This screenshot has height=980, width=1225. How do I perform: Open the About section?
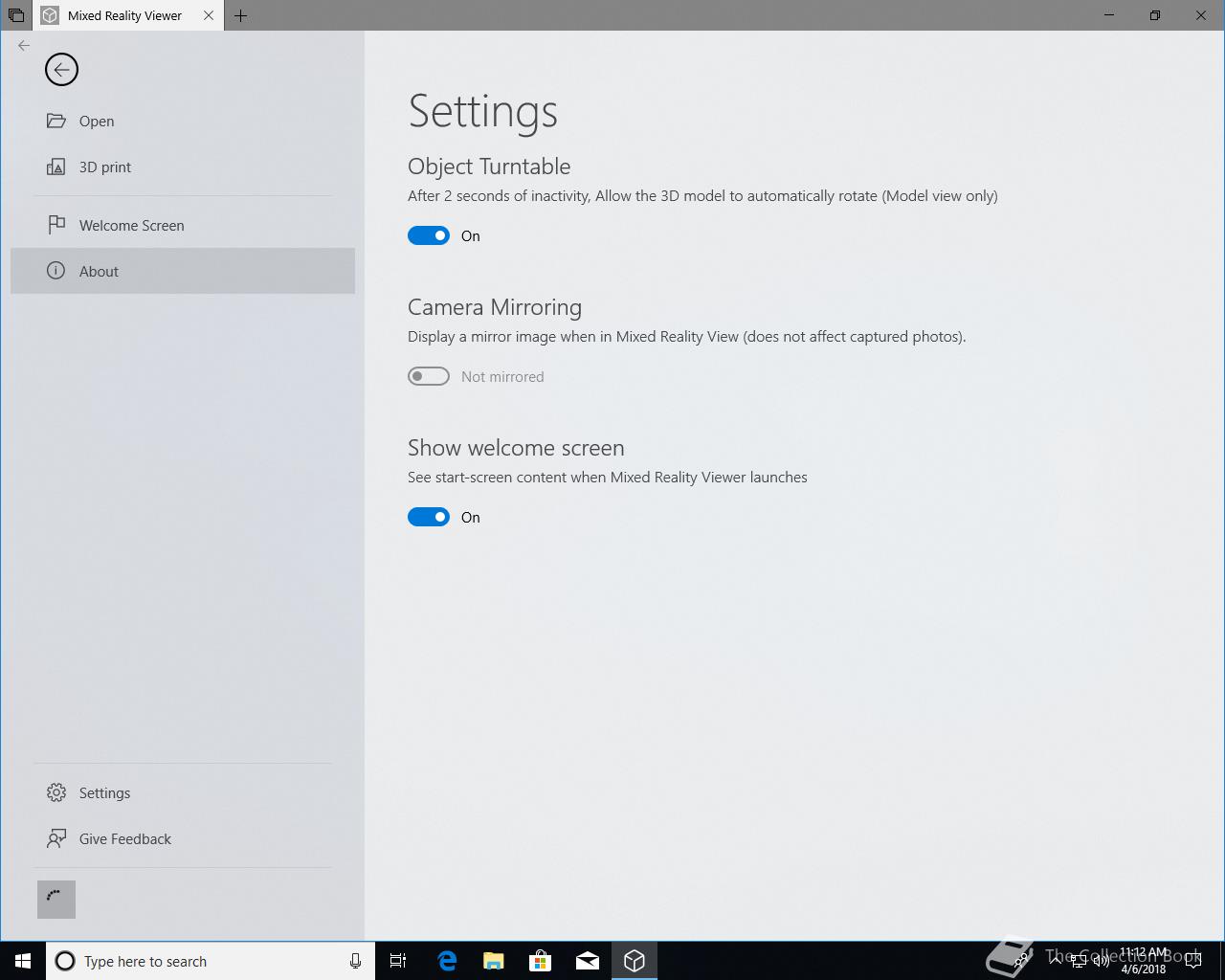[x=183, y=272]
